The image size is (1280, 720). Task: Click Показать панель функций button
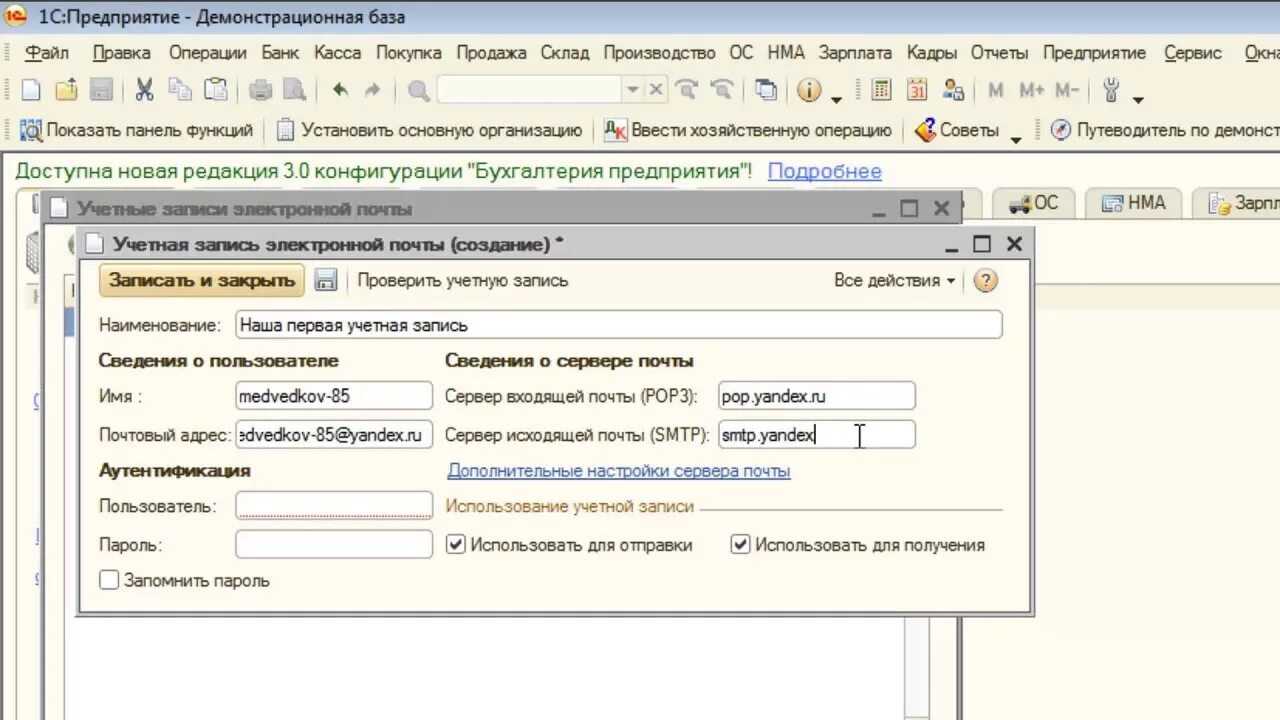(x=136, y=130)
